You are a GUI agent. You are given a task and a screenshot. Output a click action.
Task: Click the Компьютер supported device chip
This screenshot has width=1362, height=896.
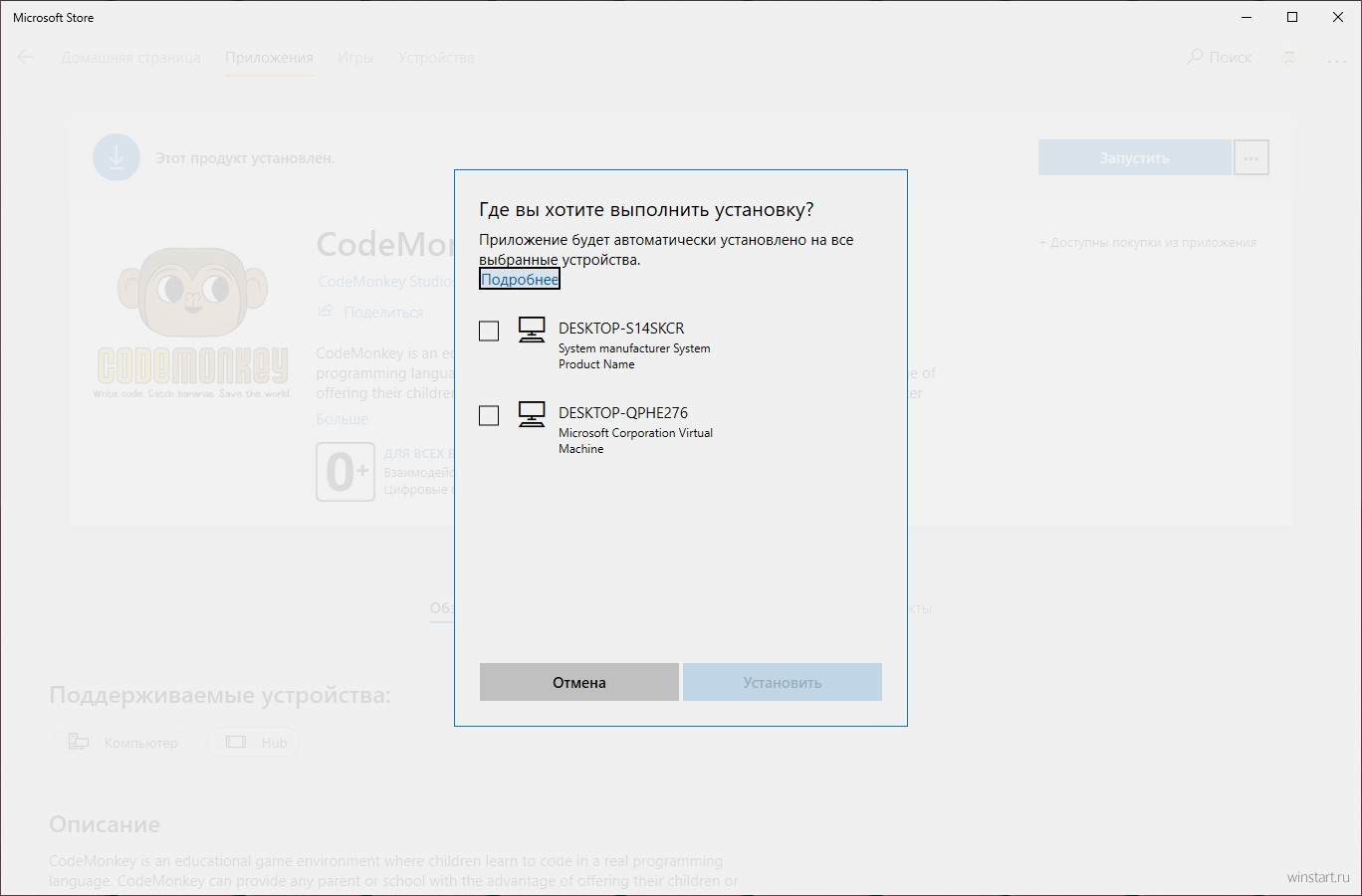tap(122, 743)
